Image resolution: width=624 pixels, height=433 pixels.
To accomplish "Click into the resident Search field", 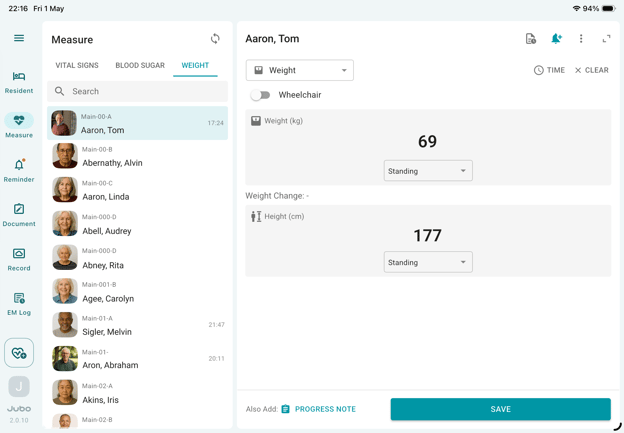I will click(x=137, y=91).
